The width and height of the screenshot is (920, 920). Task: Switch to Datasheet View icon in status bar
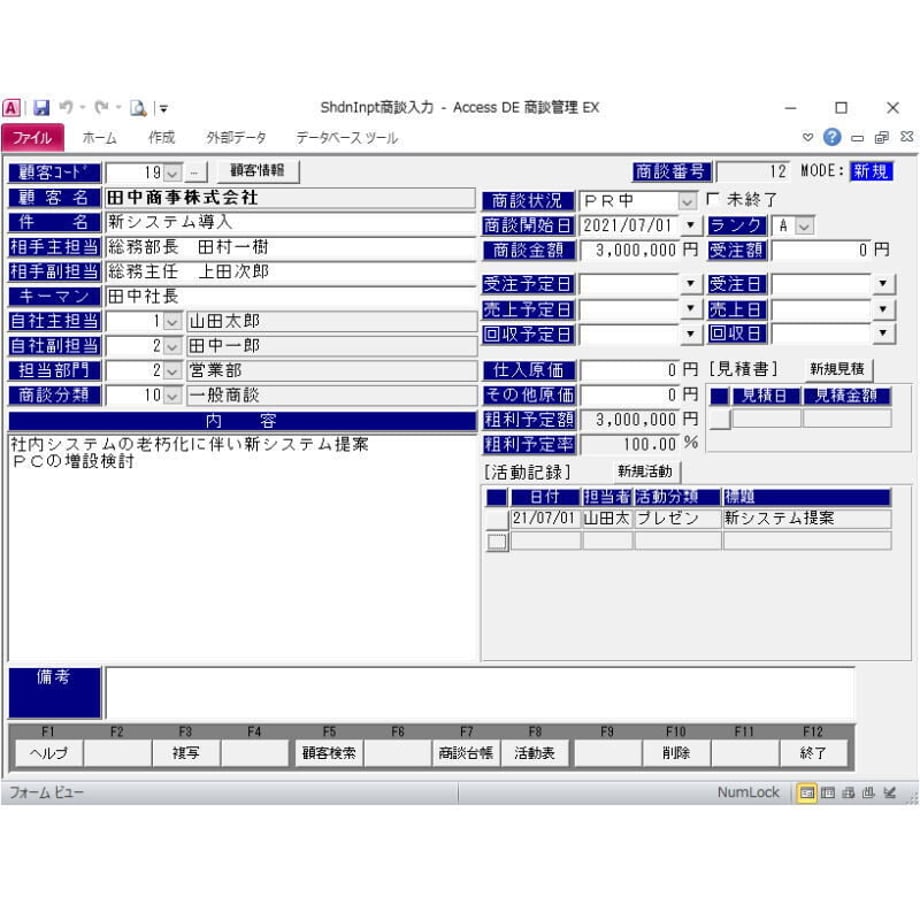[828, 793]
